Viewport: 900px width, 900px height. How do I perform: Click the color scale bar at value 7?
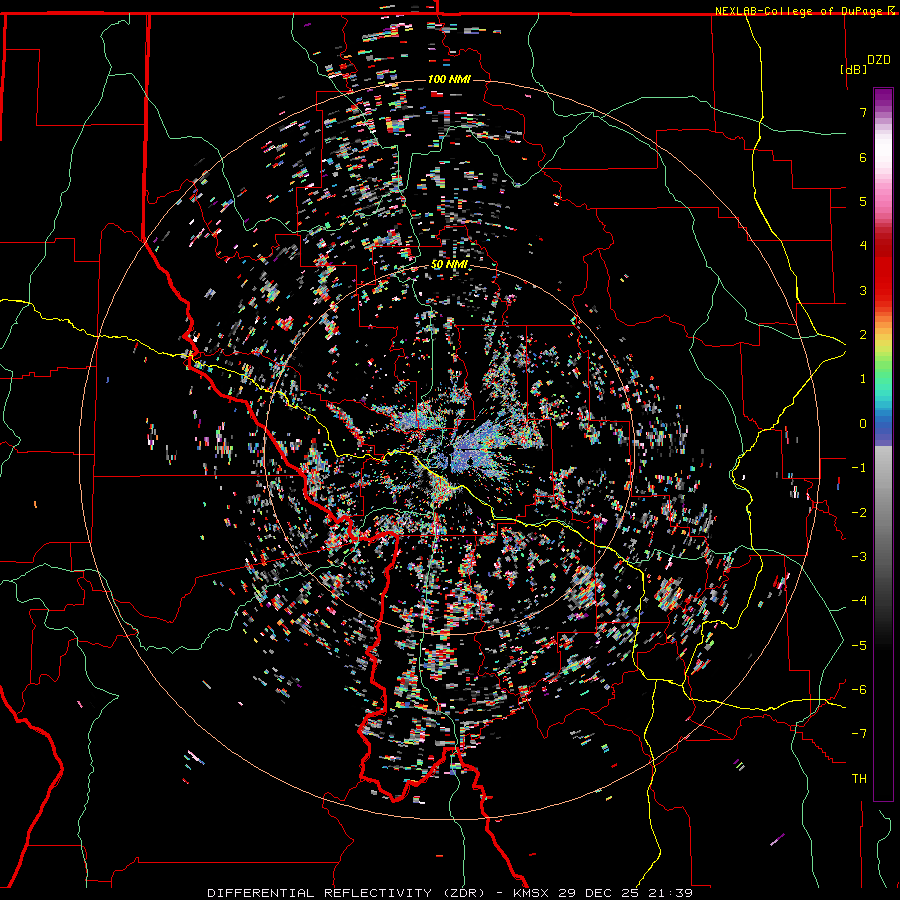pos(883,112)
